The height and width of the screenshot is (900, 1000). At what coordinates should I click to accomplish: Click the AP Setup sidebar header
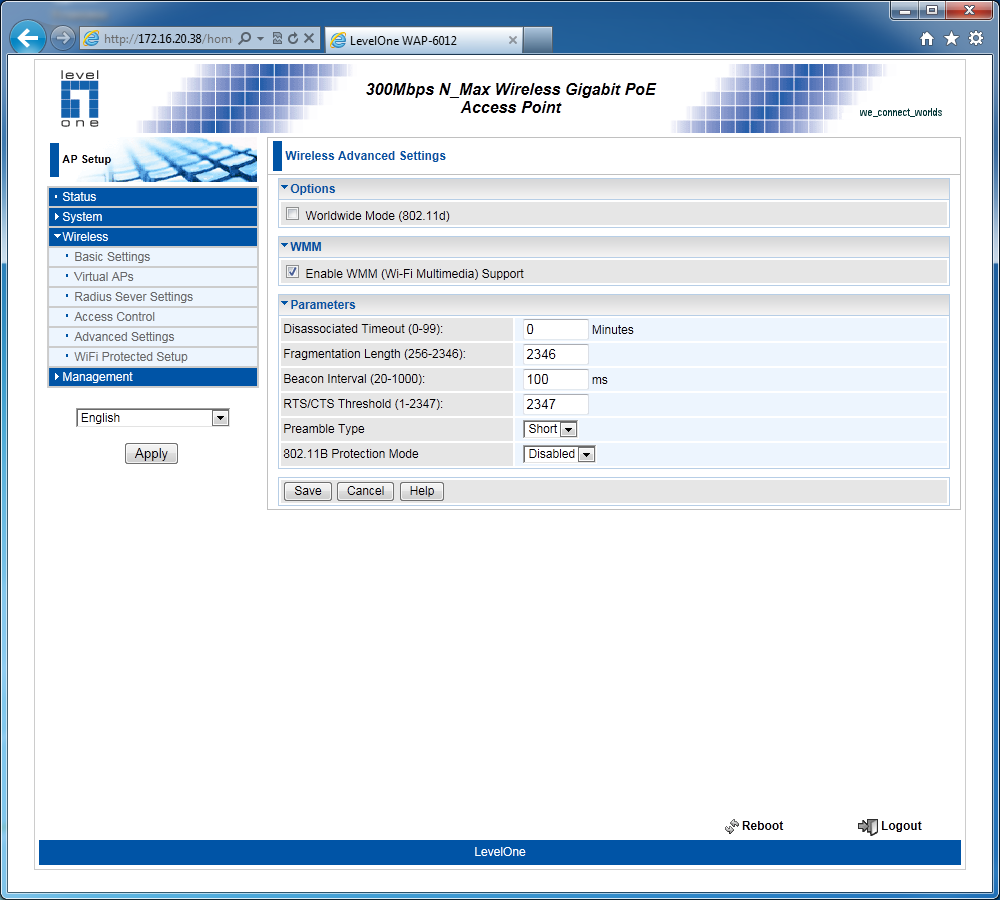click(87, 159)
